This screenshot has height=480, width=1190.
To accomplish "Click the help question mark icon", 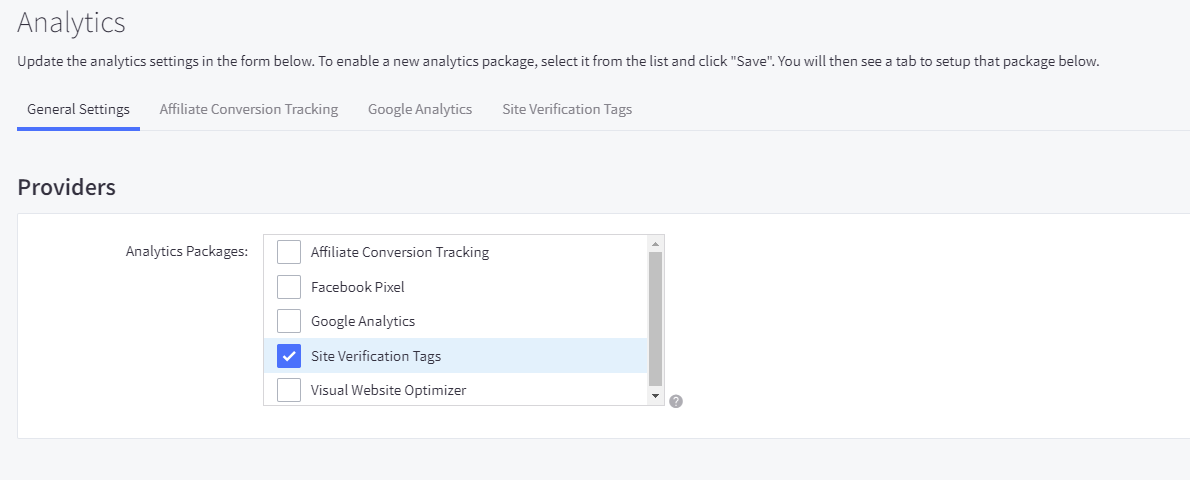I will point(676,401).
